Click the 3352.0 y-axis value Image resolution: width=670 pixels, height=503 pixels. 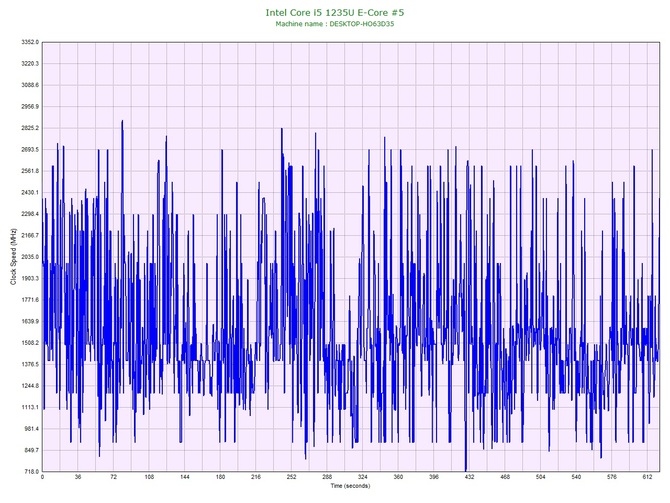coord(30,42)
